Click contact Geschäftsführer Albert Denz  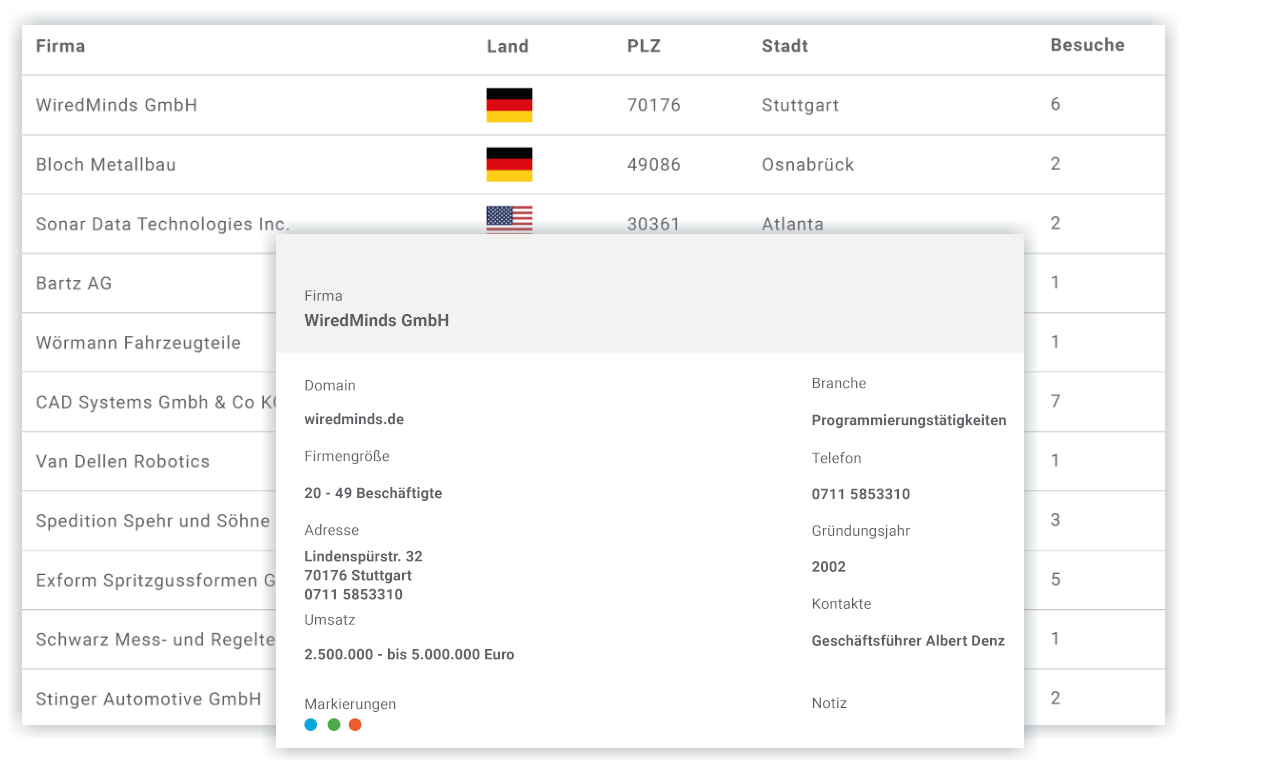908,641
